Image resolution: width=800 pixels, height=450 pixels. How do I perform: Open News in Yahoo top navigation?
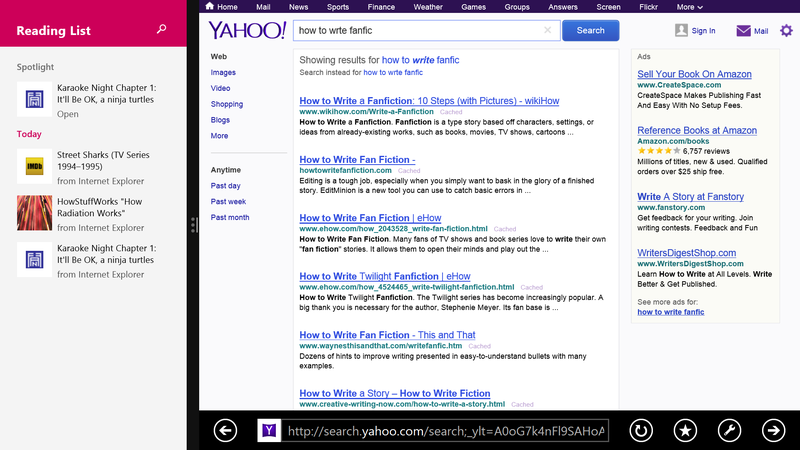tap(298, 7)
